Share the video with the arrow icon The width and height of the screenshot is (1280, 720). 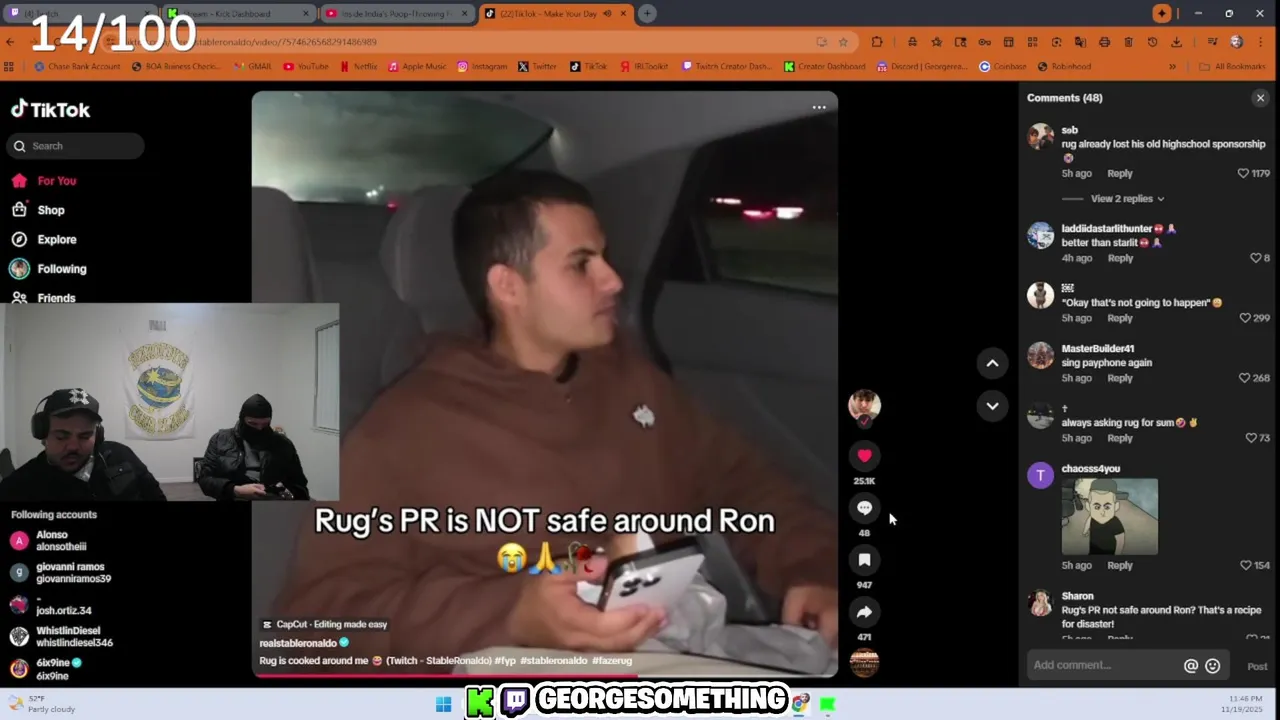864,612
